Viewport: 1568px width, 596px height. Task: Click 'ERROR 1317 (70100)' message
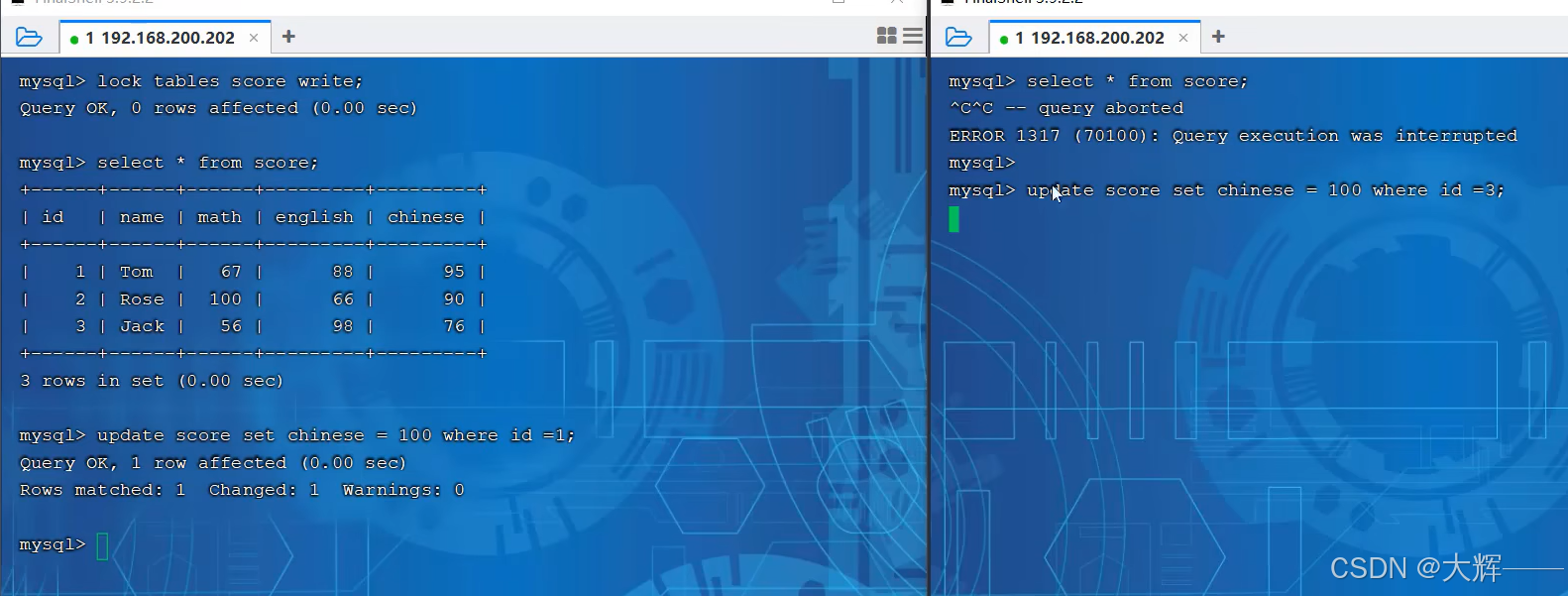1233,136
